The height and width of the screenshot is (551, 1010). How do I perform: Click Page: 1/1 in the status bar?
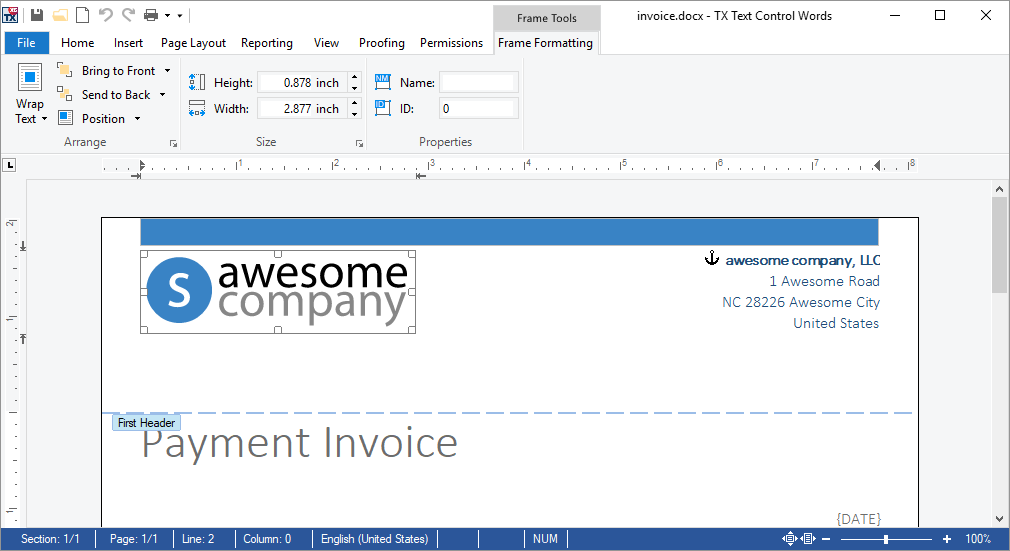coord(133,539)
